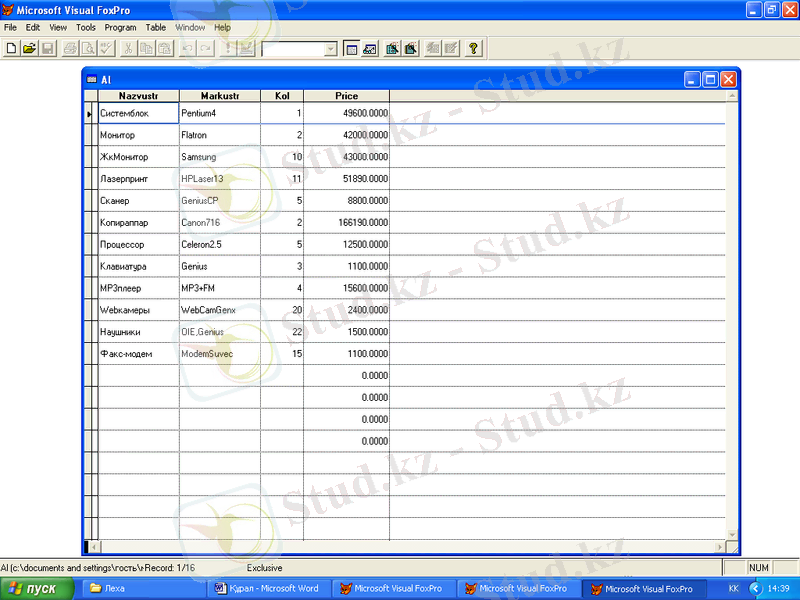Click the WebCamGenx cell
This screenshot has height=600, width=800.
point(220,310)
